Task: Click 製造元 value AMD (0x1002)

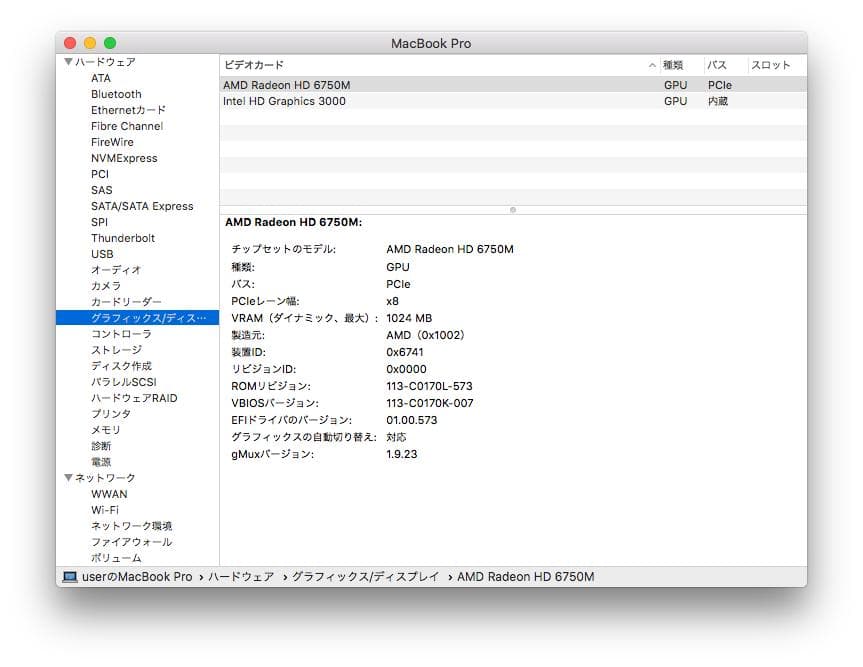Action: (x=425, y=335)
